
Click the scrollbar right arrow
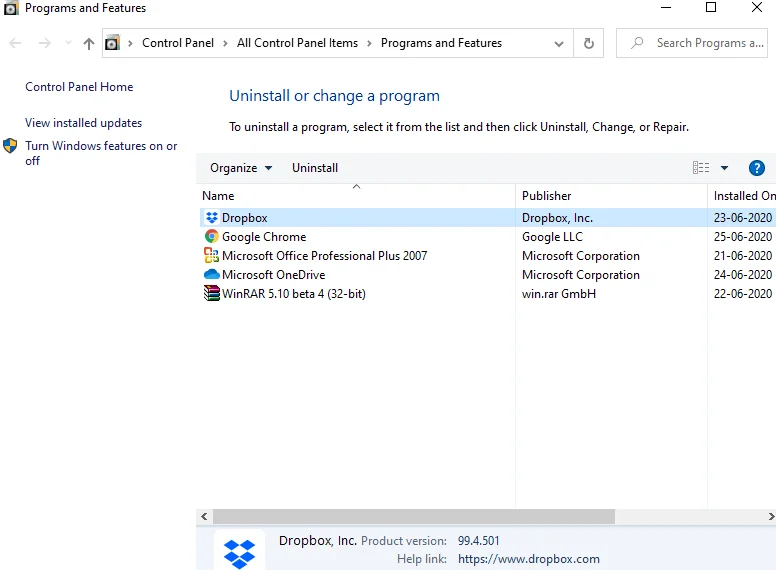pyautogui.click(x=771, y=517)
